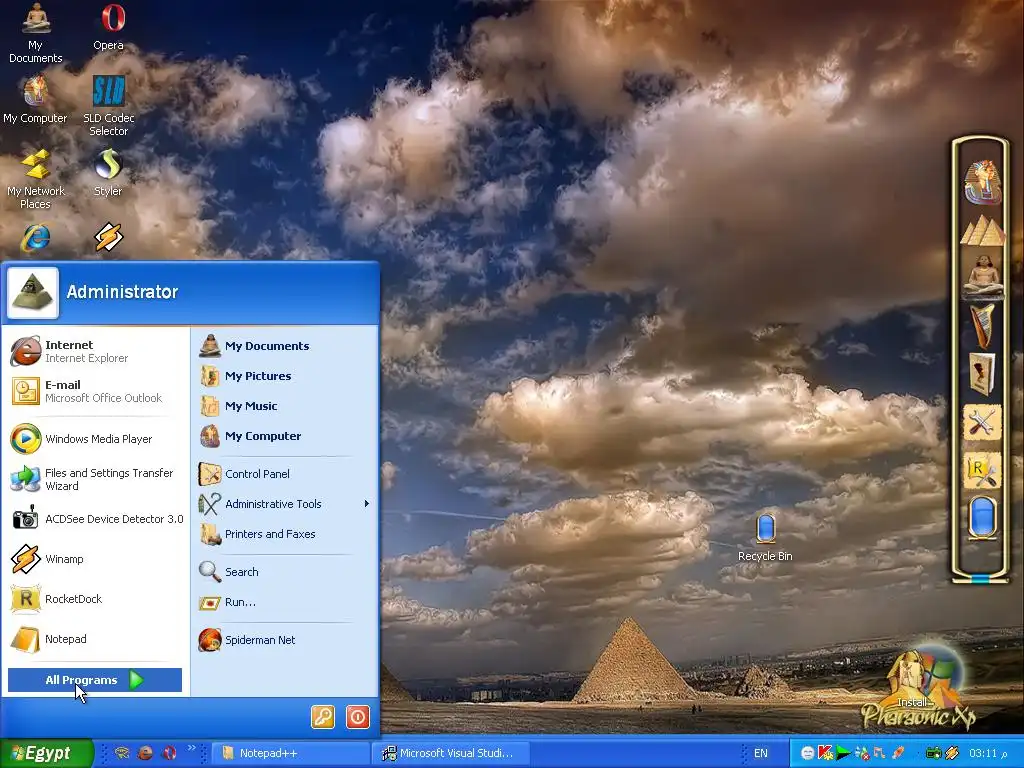This screenshot has height=768, width=1024.
Task: Click the network disconnected tray icon
Action: (x=862, y=753)
